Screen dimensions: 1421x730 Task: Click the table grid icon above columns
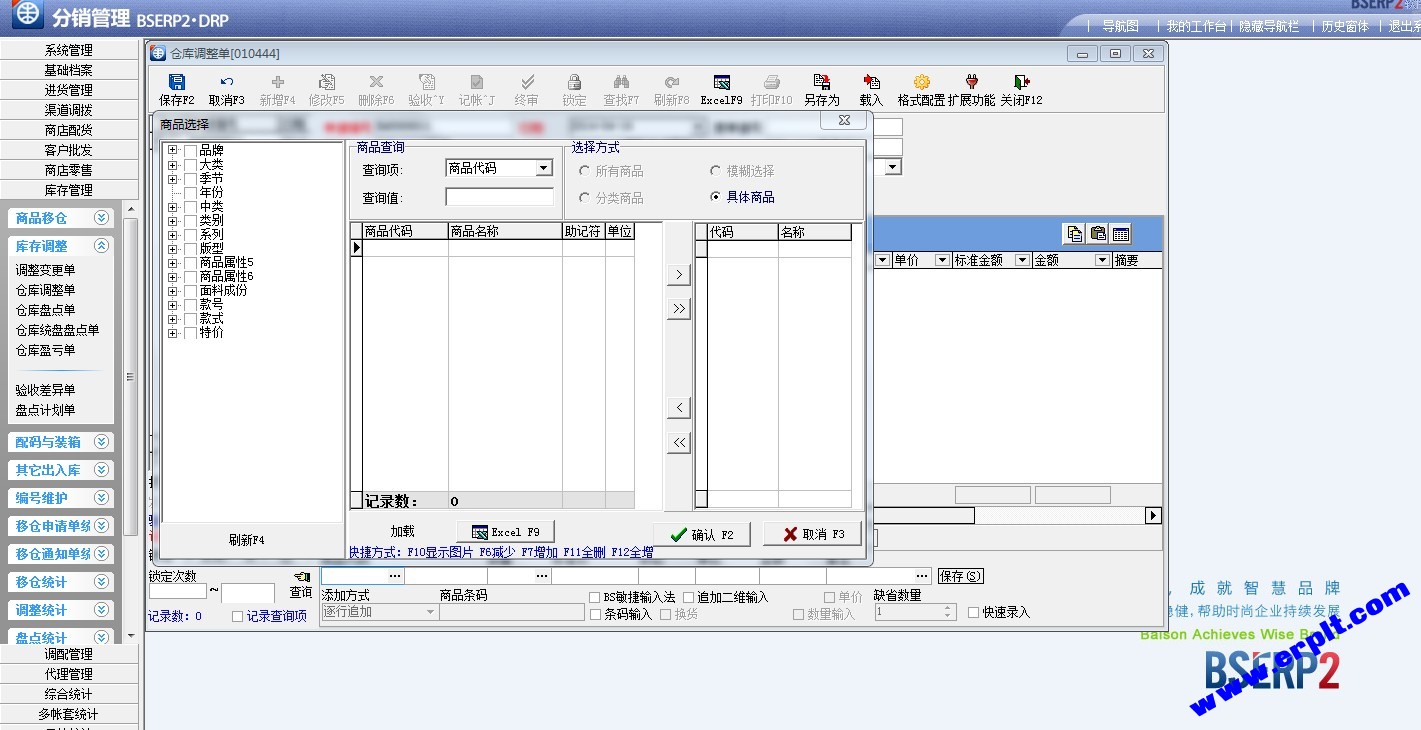pos(1121,233)
